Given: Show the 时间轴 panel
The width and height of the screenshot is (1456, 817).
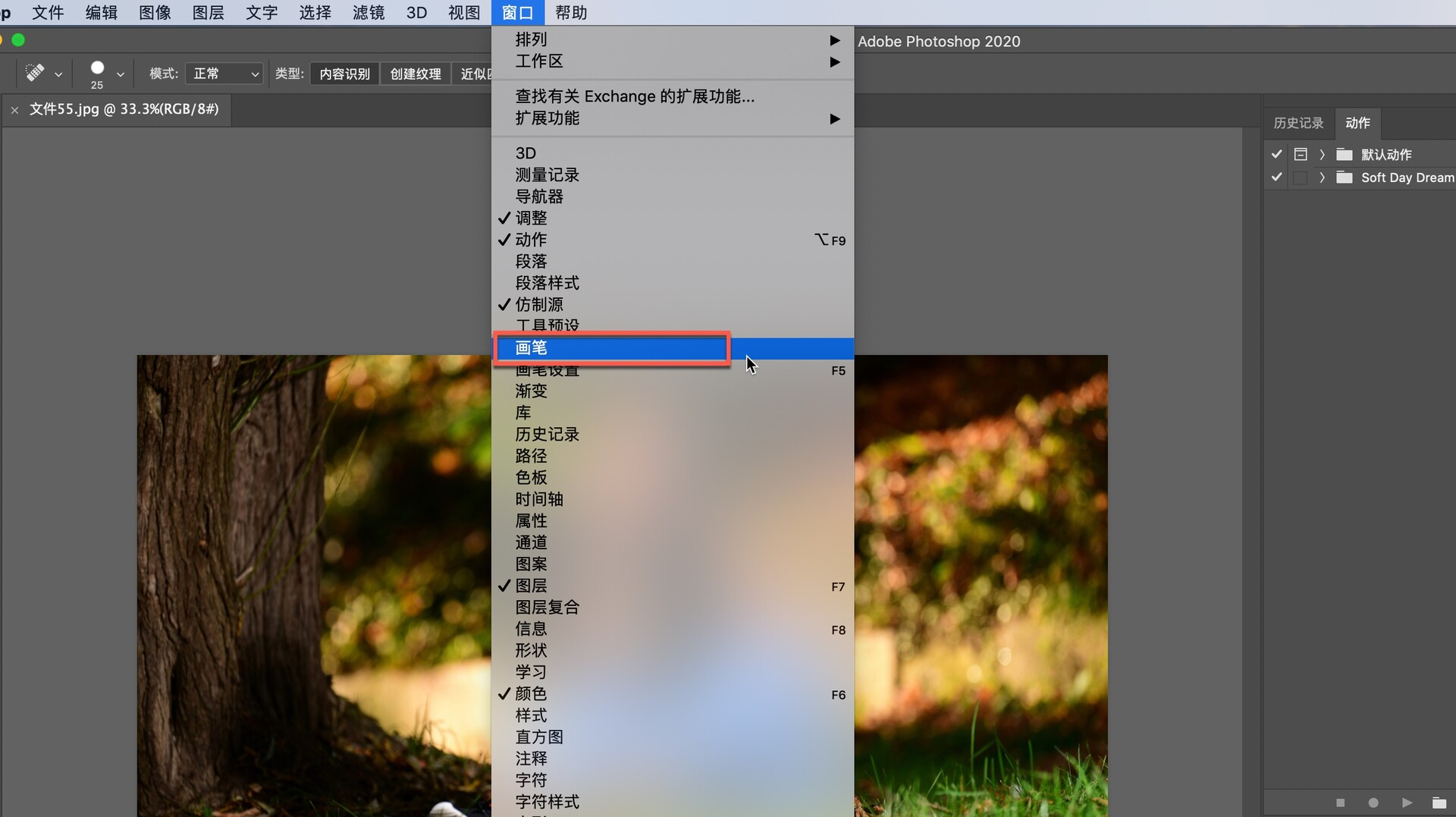Looking at the screenshot, I should pos(673,499).
